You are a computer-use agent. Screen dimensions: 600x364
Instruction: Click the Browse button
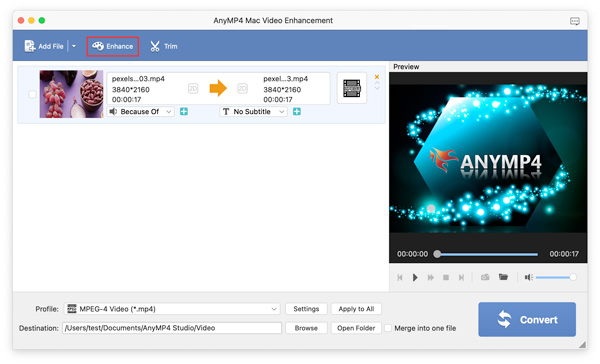(x=306, y=328)
